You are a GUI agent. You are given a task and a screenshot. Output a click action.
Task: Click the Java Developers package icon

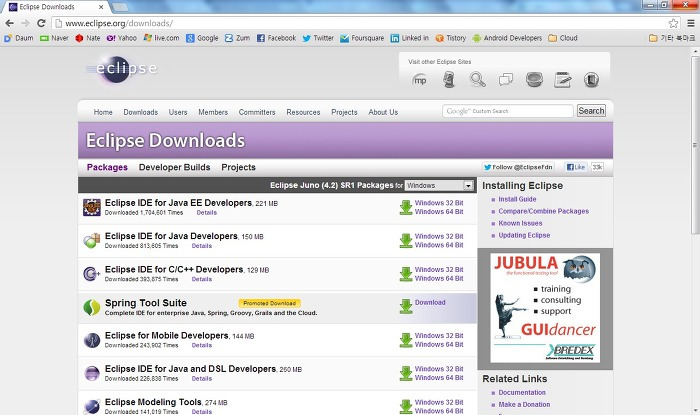coord(92,241)
